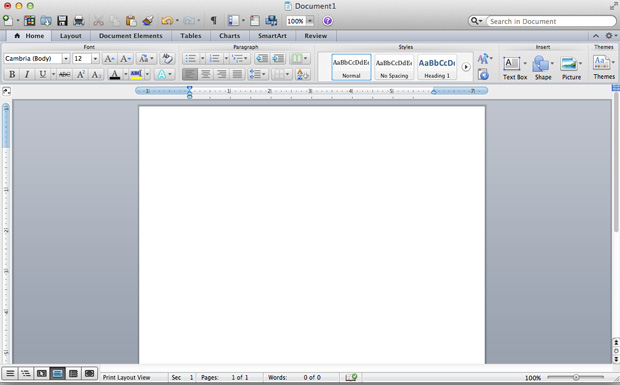Justify the text
620x385 pixels.
(237, 74)
